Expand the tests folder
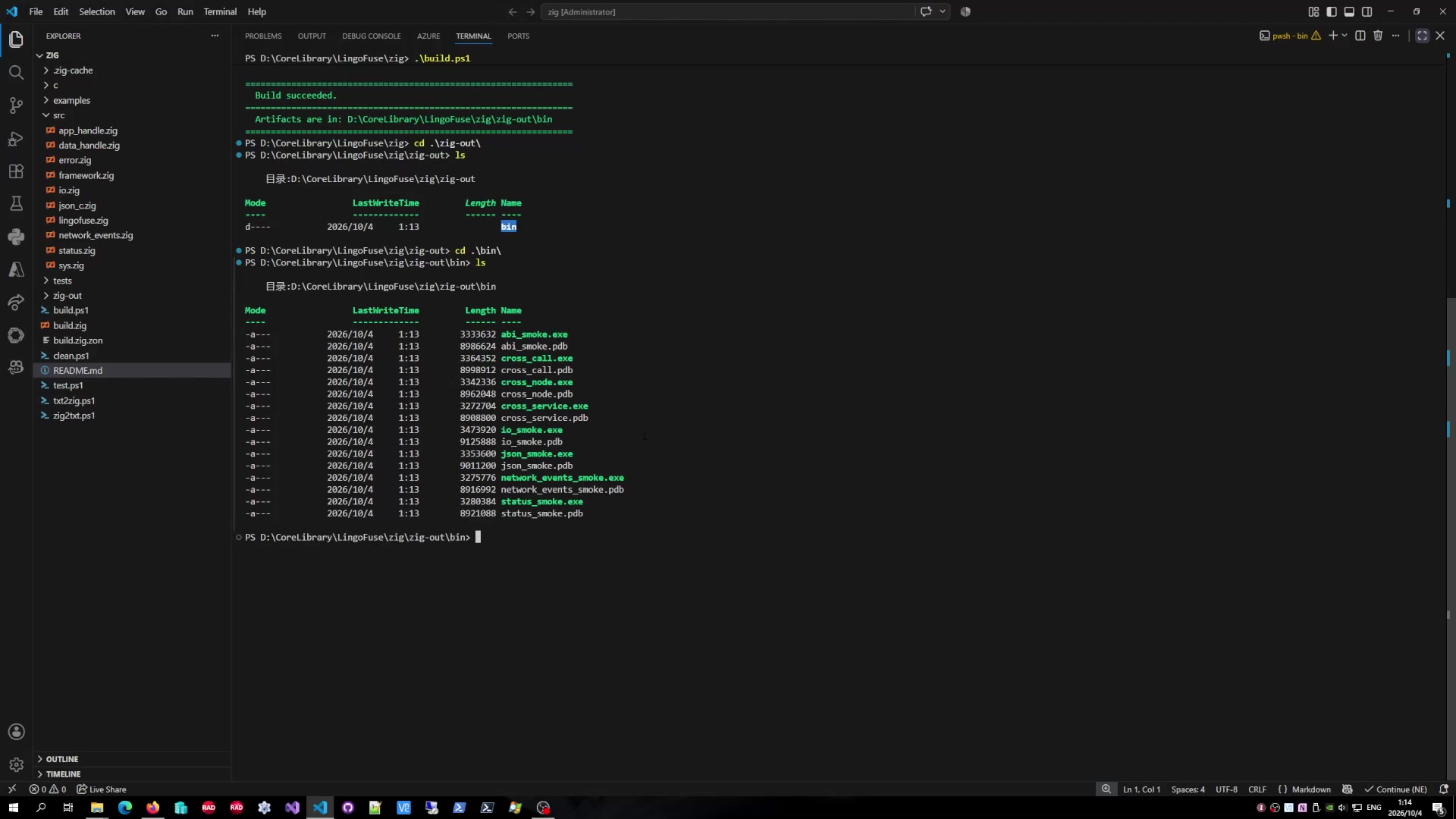This screenshot has height=819, width=1456. (x=62, y=281)
